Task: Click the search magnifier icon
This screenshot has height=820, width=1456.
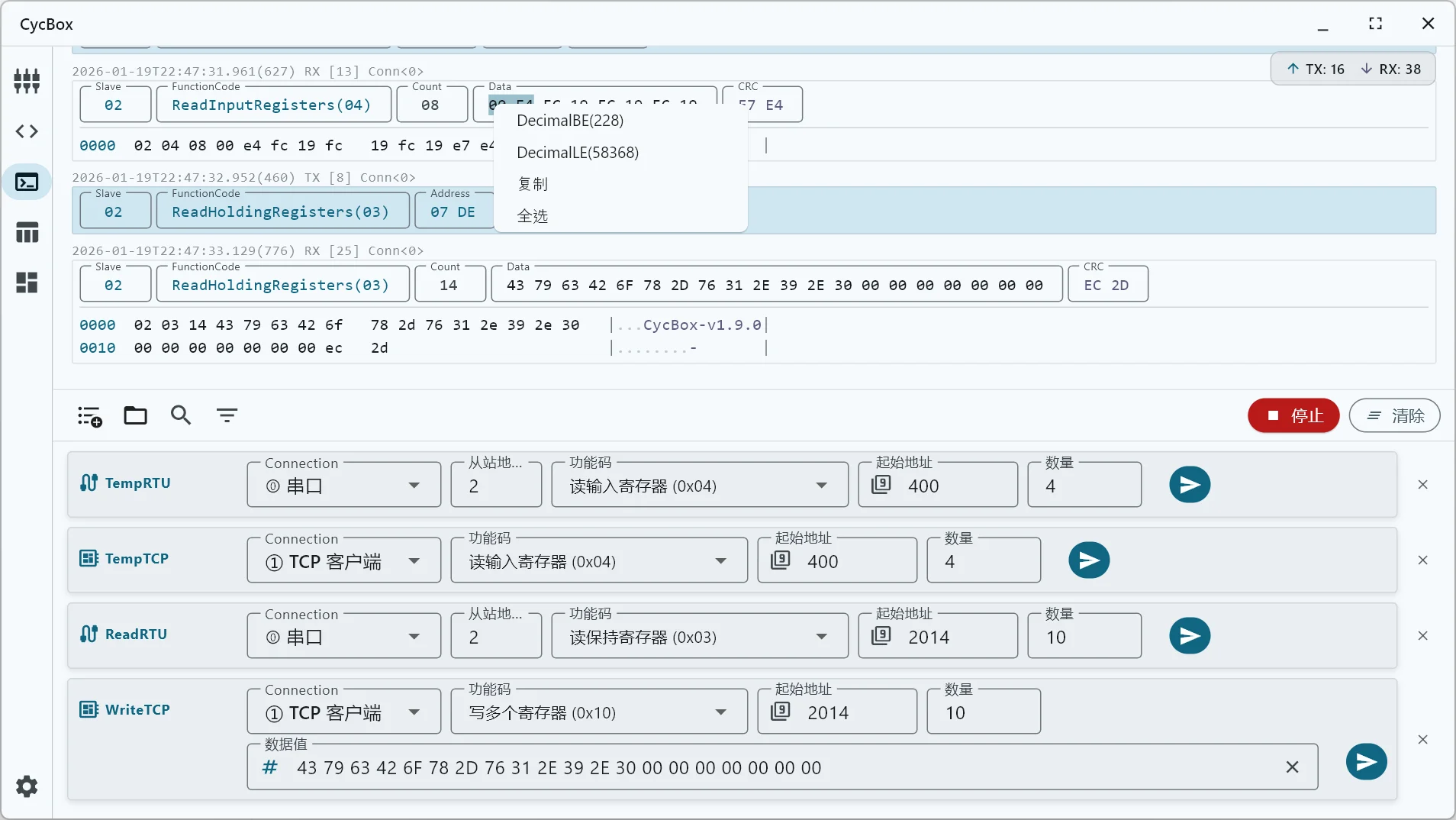Action: click(x=181, y=415)
